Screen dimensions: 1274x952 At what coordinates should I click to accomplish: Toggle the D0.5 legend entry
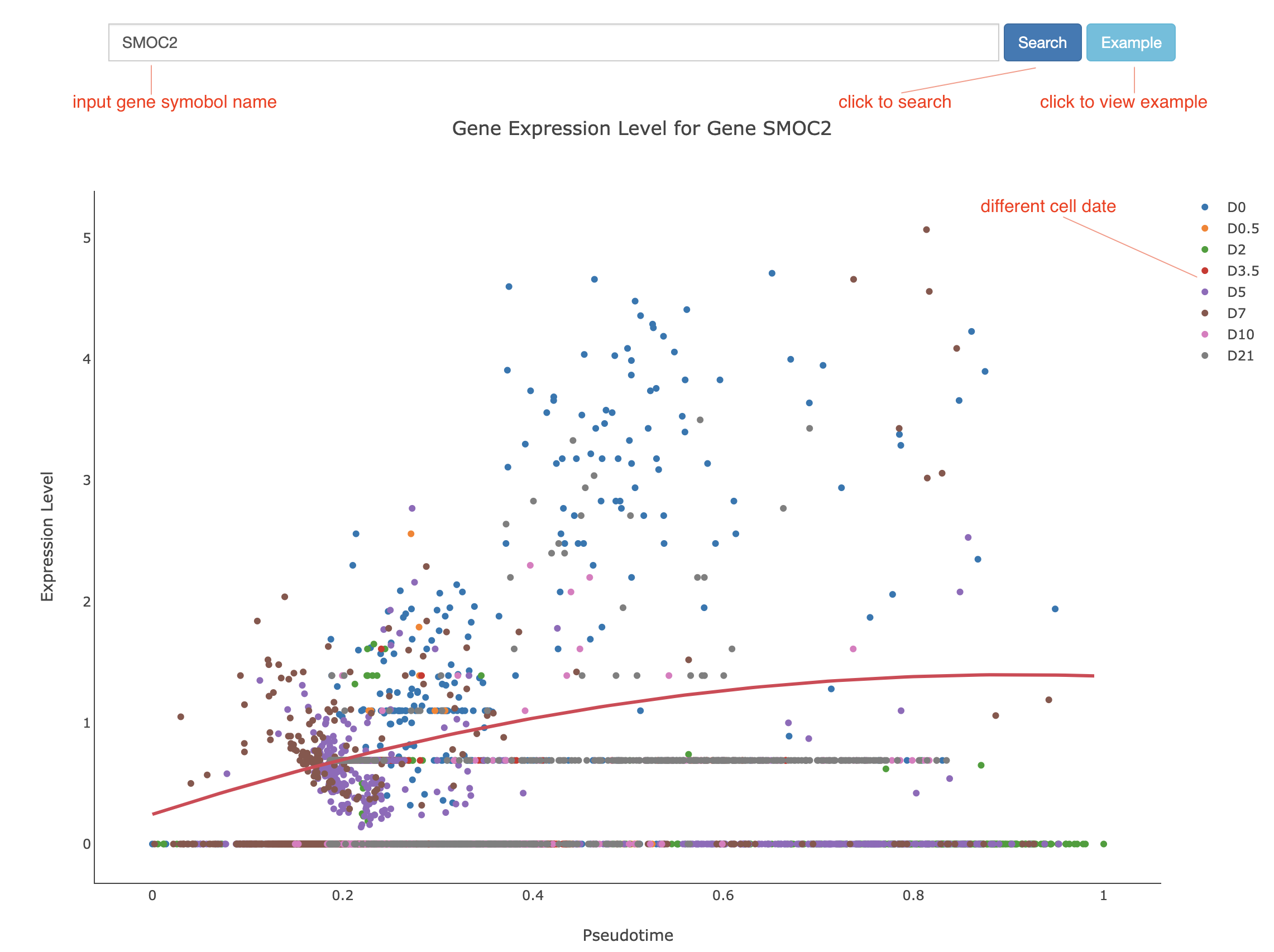point(1229,228)
